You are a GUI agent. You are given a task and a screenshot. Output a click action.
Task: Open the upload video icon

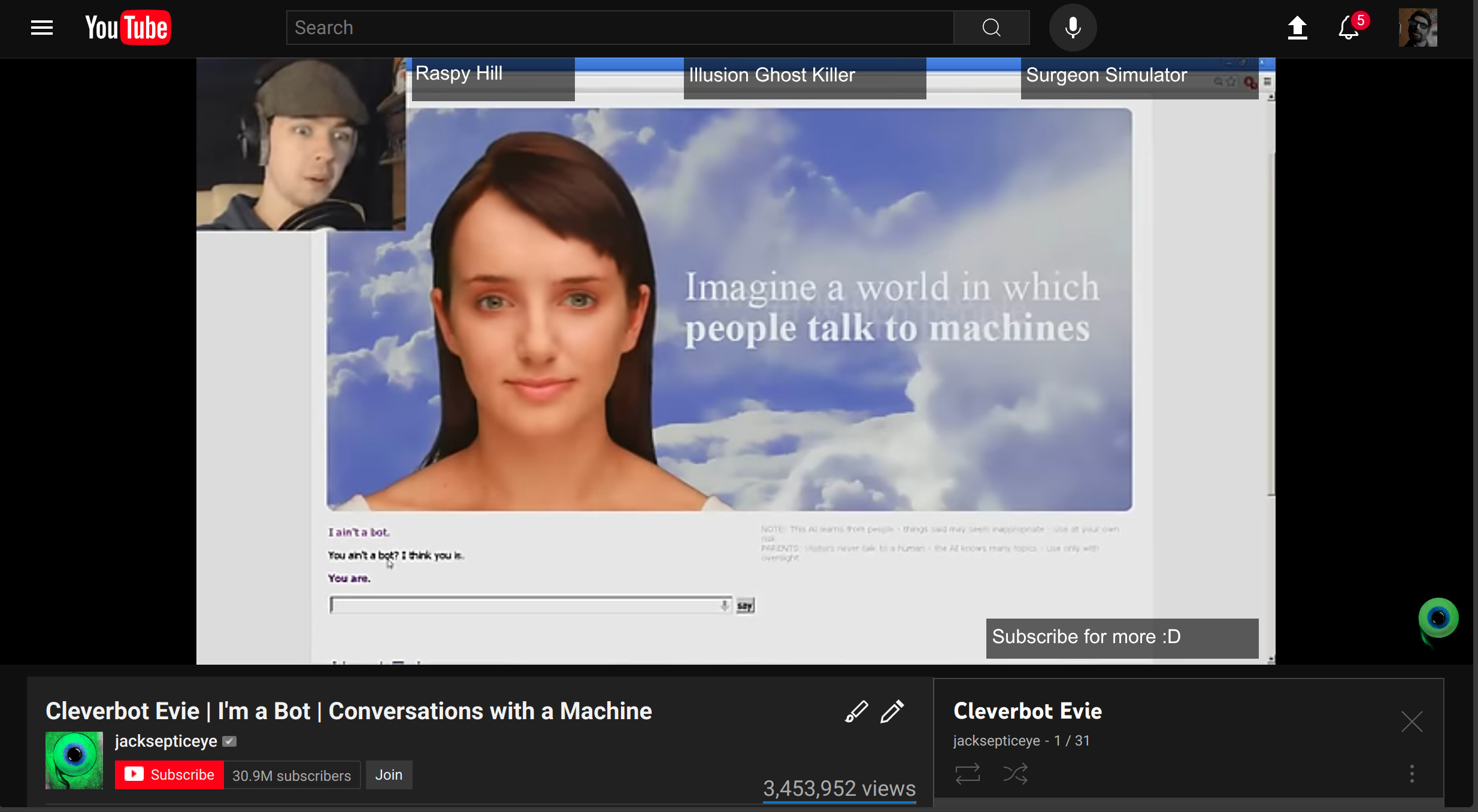click(x=1297, y=28)
